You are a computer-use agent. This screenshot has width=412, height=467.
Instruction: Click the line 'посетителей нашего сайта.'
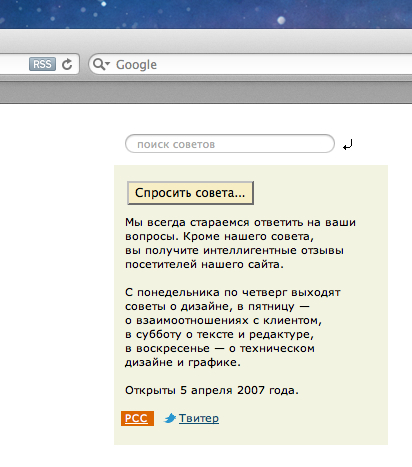204,264
